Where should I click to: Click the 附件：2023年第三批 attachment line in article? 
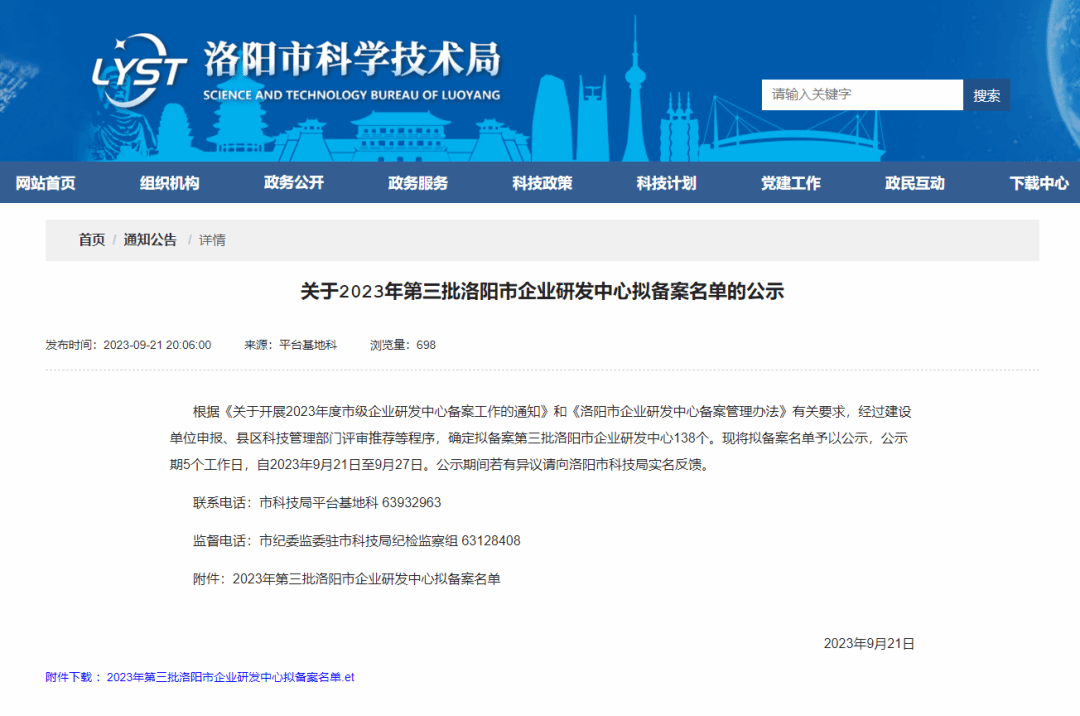pyautogui.click(x=346, y=579)
